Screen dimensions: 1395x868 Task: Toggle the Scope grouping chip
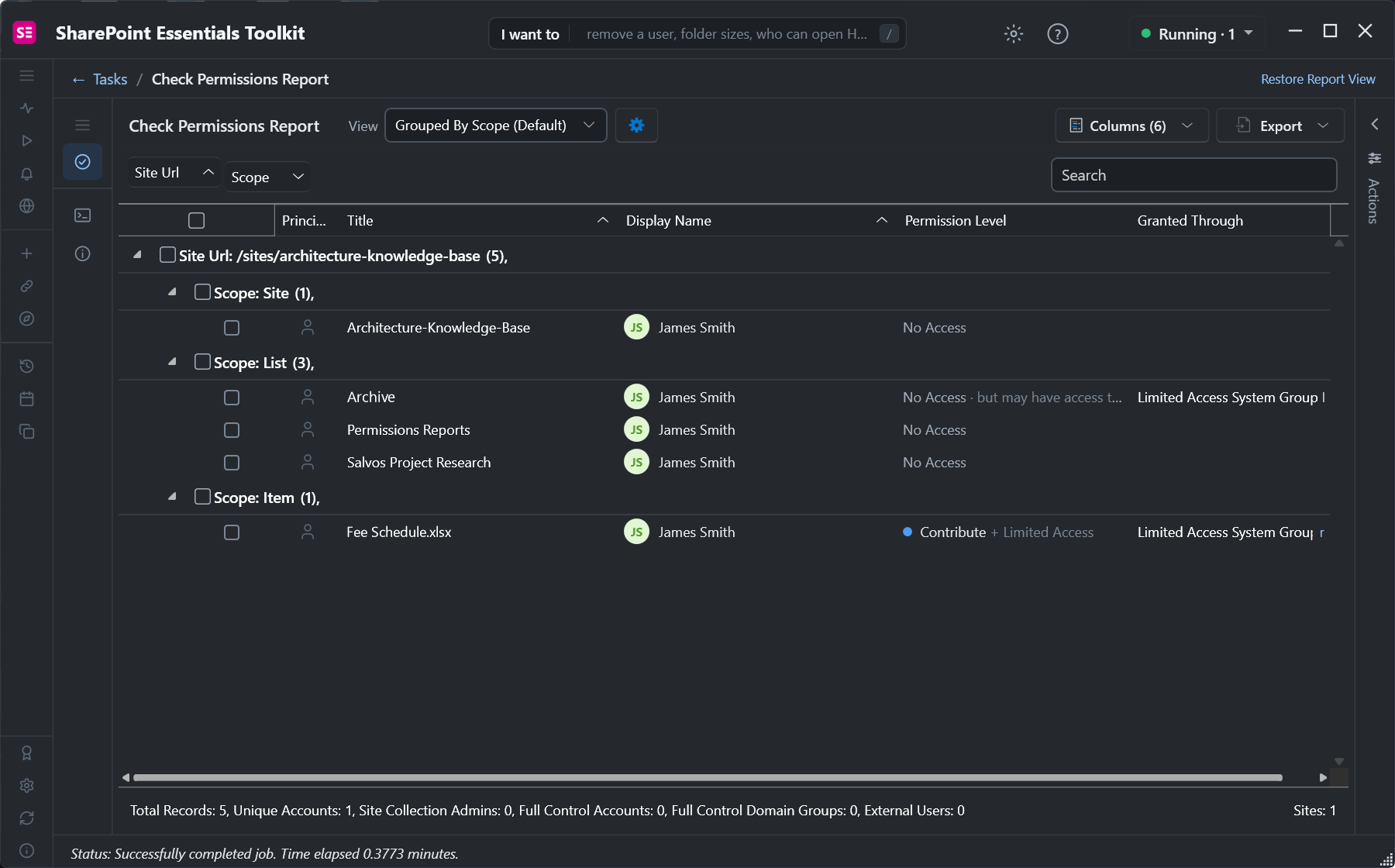click(x=267, y=177)
